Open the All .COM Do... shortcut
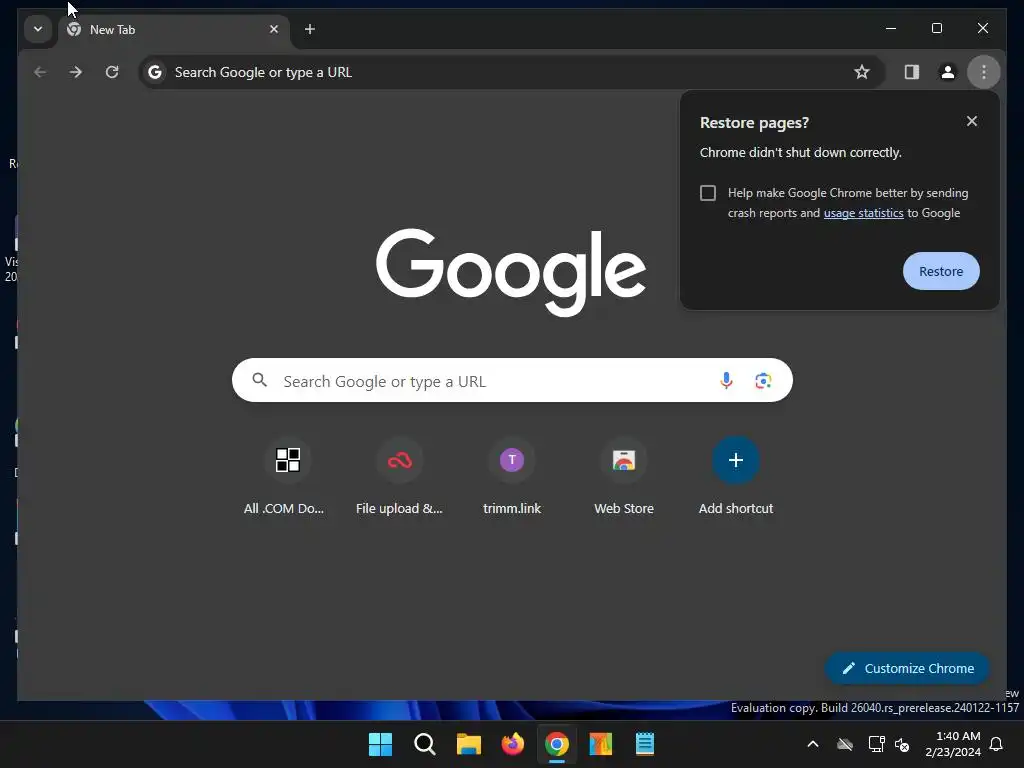The image size is (1024, 768). pyautogui.click(x=287, y=477)
